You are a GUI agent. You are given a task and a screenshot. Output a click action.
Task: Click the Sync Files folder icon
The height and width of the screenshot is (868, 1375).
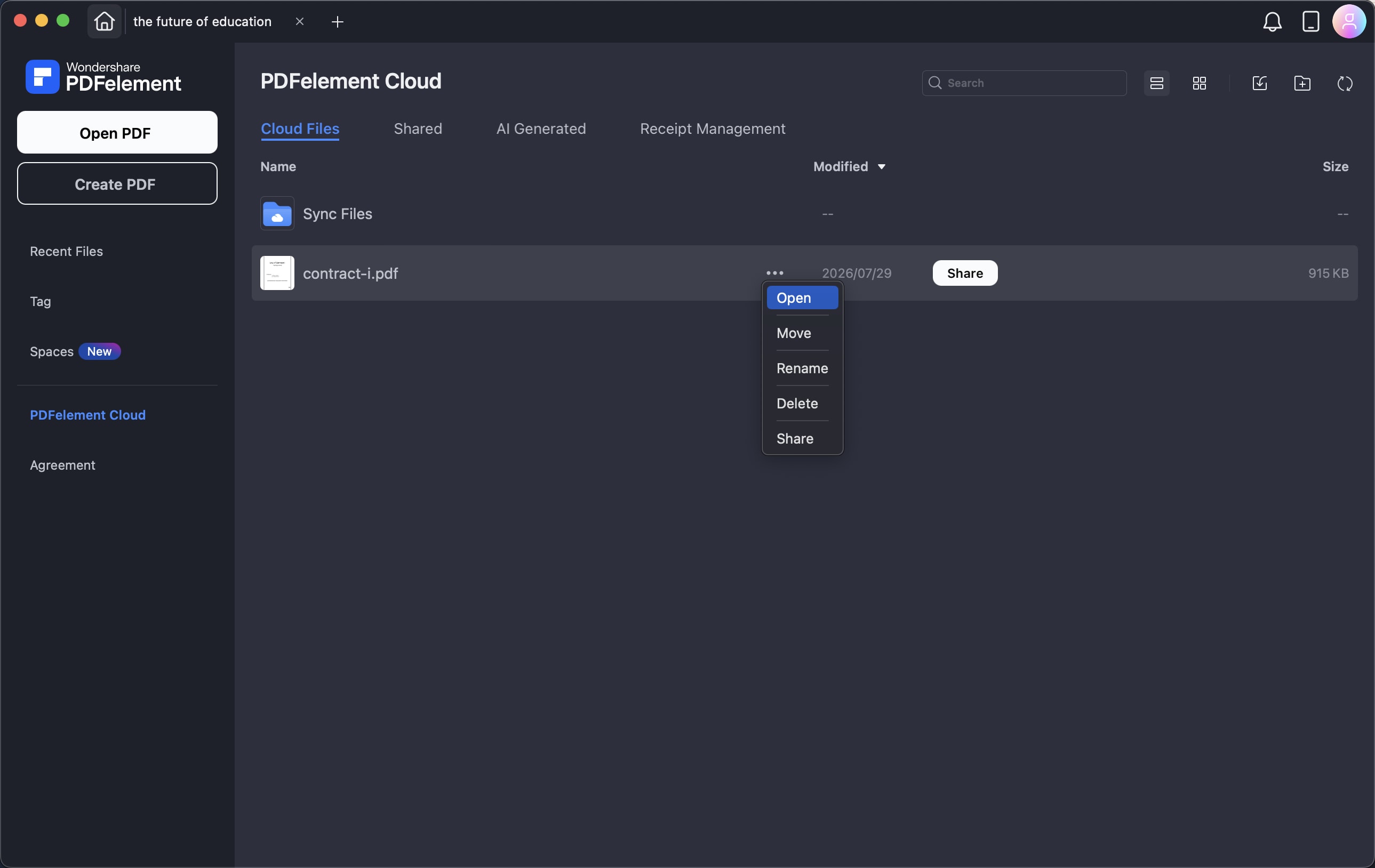pos(277,213)
